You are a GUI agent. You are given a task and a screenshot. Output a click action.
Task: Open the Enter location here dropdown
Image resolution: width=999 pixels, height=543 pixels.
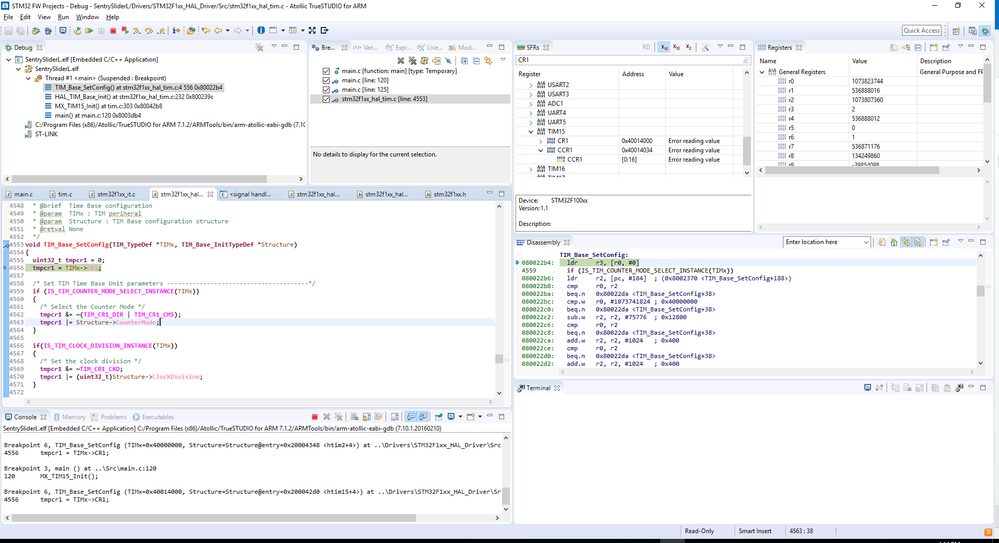coord(865,242)
